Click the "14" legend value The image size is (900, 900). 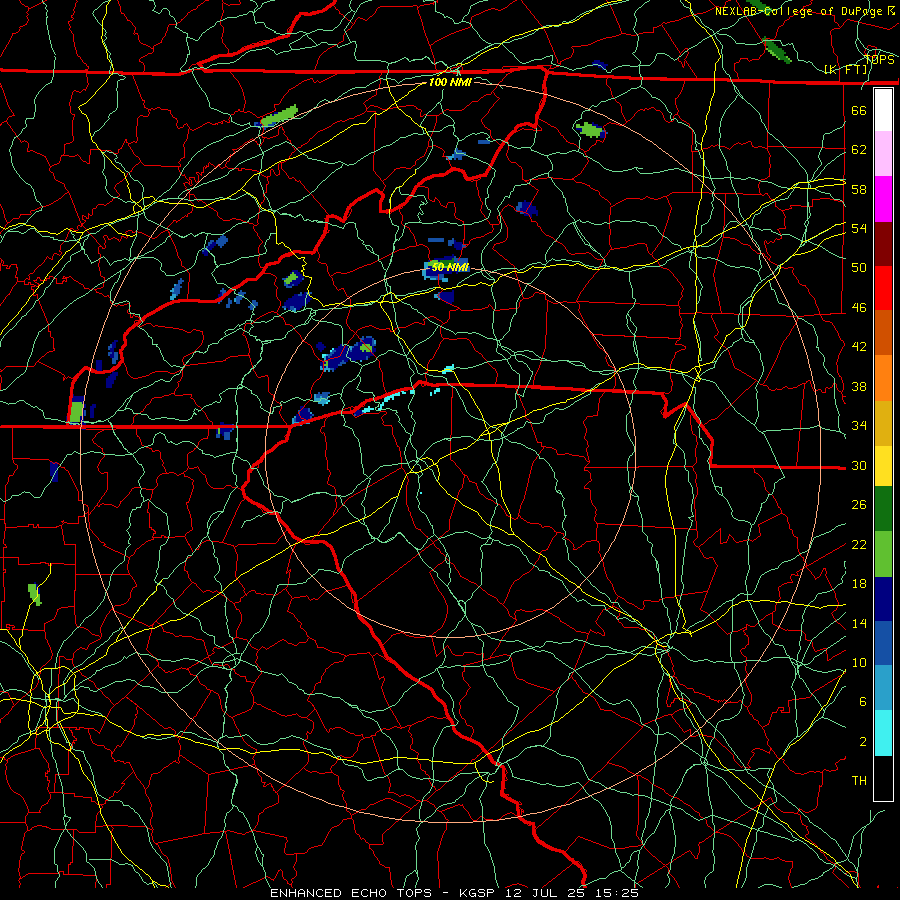pyautogui.click(x=859, y=623)
